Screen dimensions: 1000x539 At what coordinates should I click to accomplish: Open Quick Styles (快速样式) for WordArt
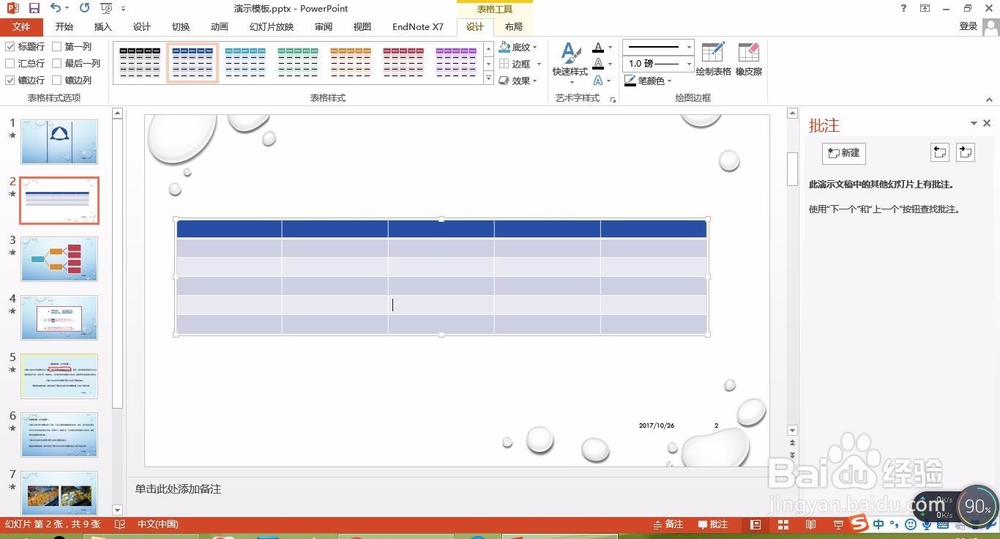(570, 63)
